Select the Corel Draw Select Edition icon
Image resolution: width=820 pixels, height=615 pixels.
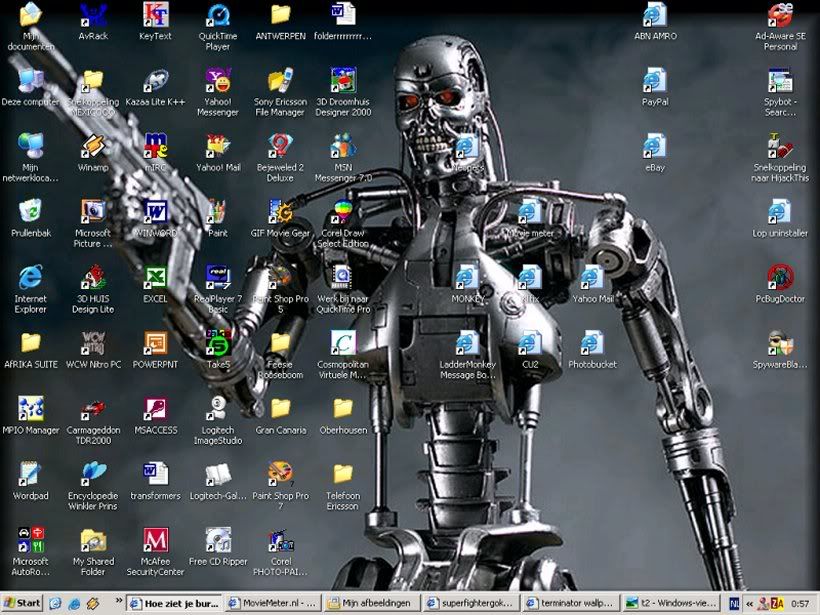pos(343,212)
